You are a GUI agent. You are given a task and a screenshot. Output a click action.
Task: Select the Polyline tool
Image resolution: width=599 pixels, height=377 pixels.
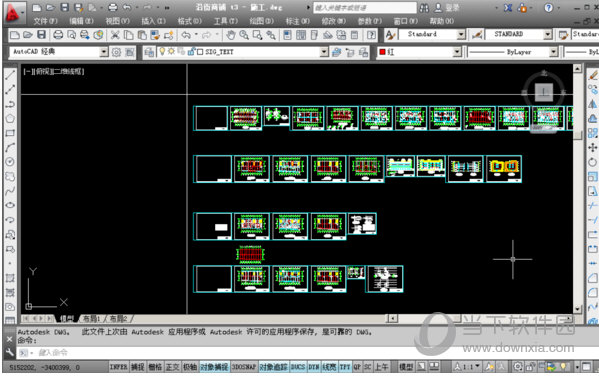(x=10, y=104)
